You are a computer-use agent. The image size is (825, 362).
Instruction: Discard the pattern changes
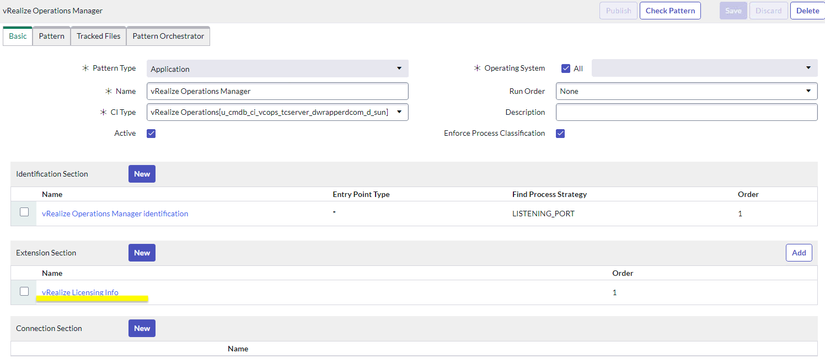(x=768, y=11)
